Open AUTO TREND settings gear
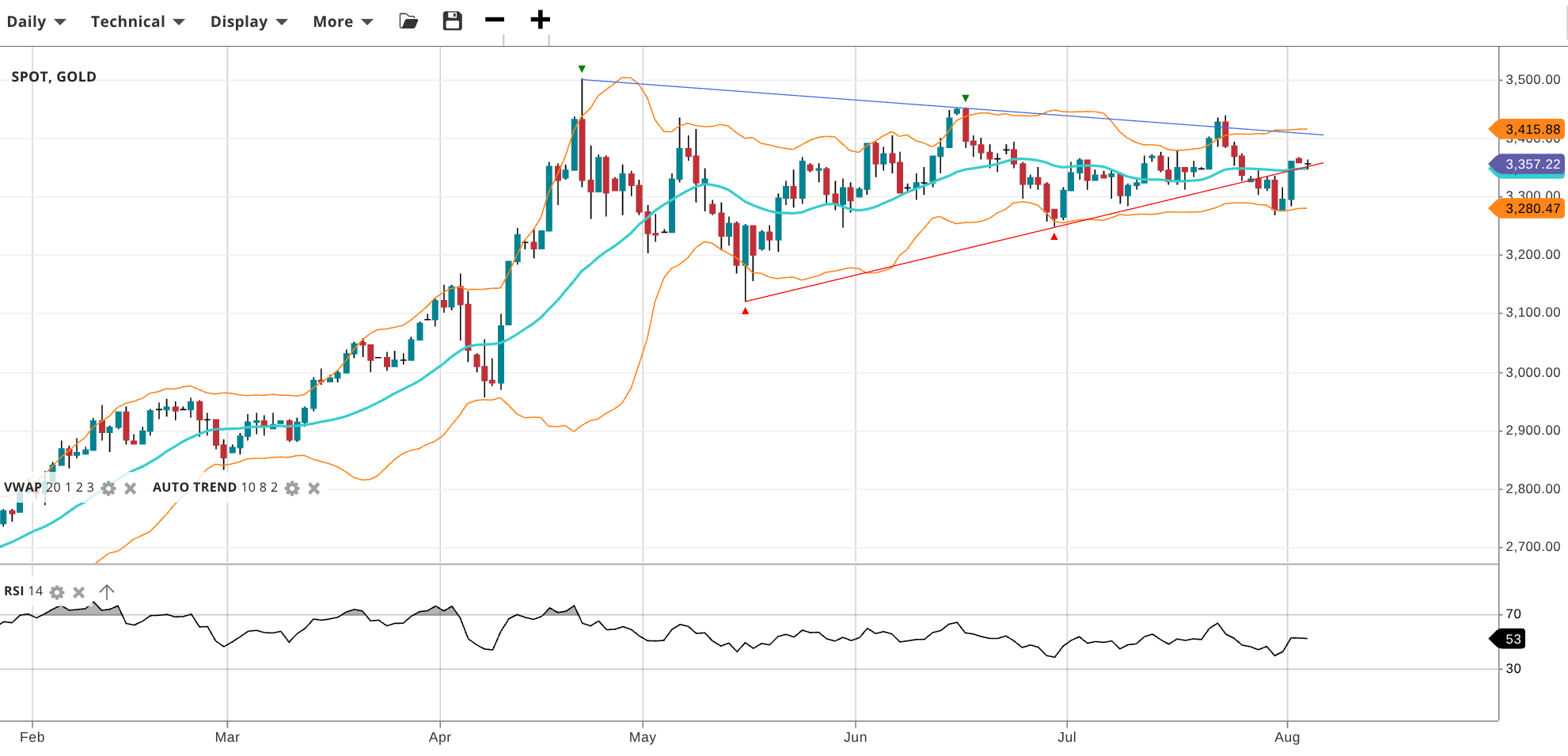Image resolution: width=1568 pixels, height=756 pixels. [292, 488]
